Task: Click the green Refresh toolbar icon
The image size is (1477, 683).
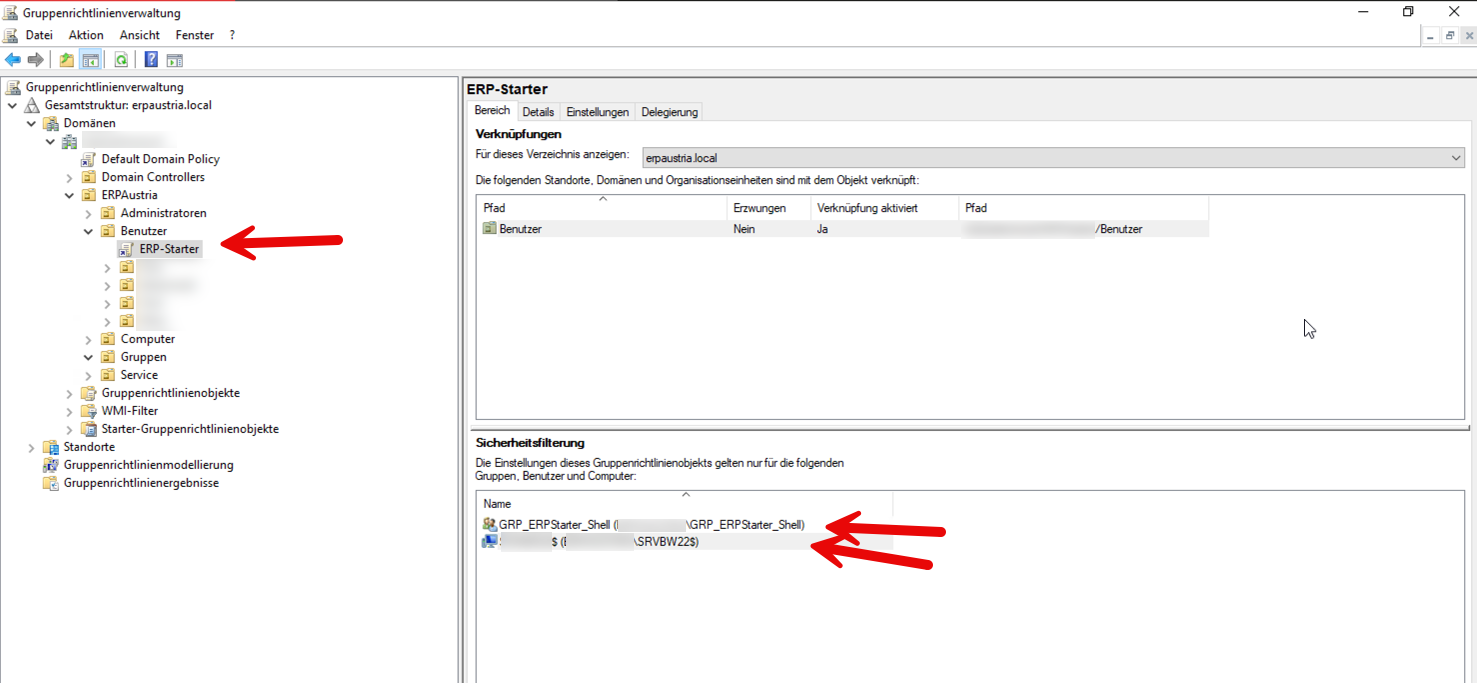Action: pyautogui.click(x=121, y=60)
